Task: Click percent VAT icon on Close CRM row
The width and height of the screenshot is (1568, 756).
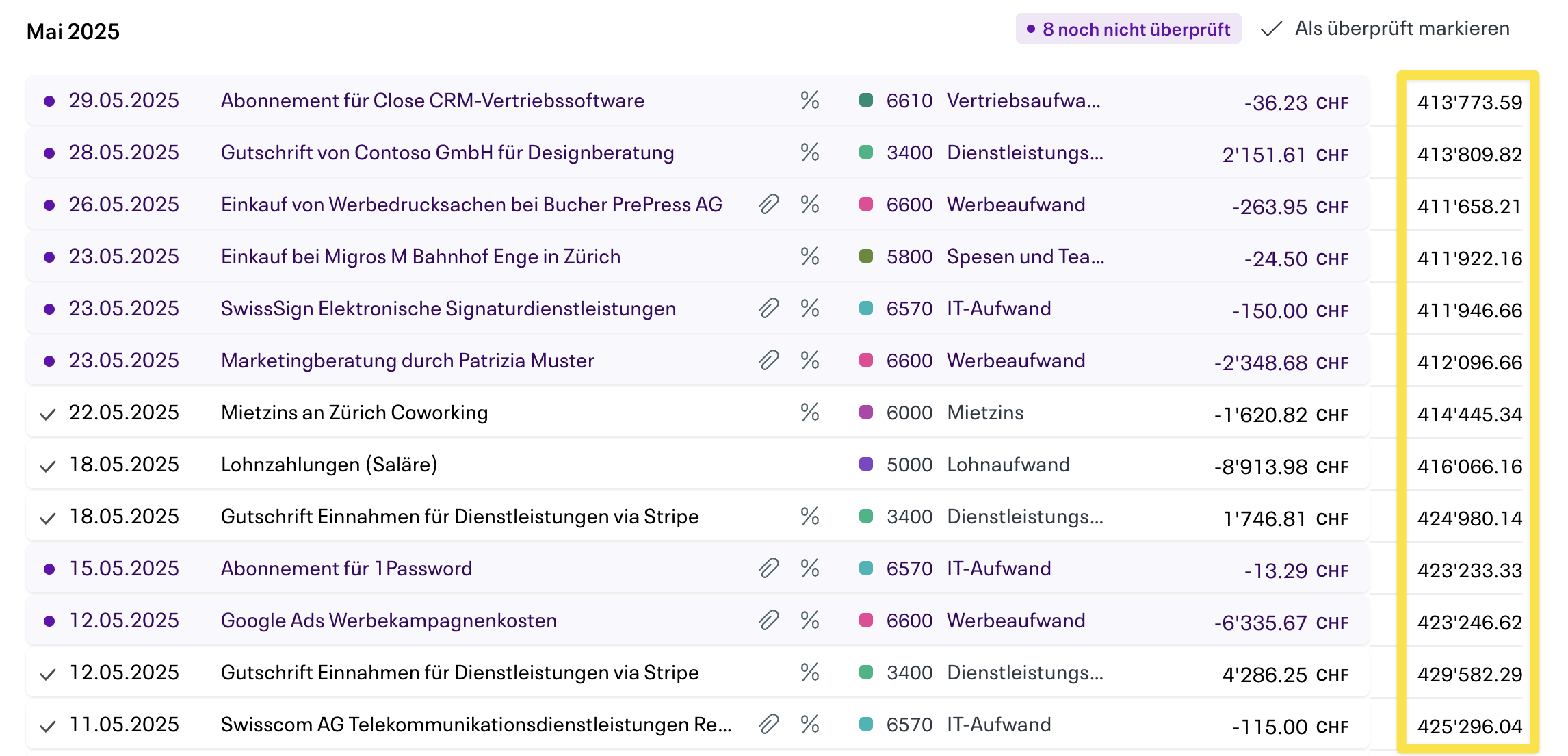Action: 810,101
